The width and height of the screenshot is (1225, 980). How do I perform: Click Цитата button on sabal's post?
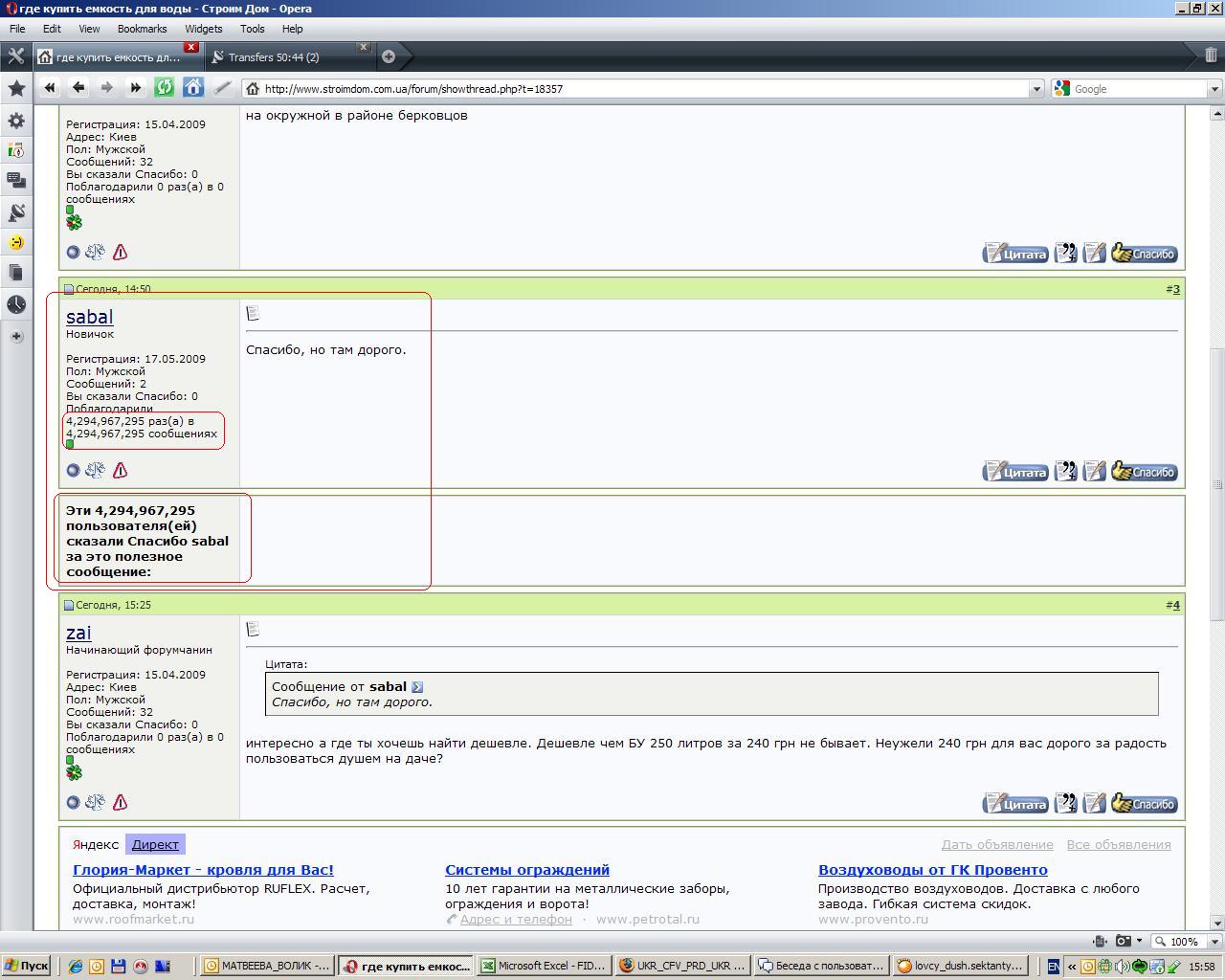pyautogui.click(x=1015, y=472)
